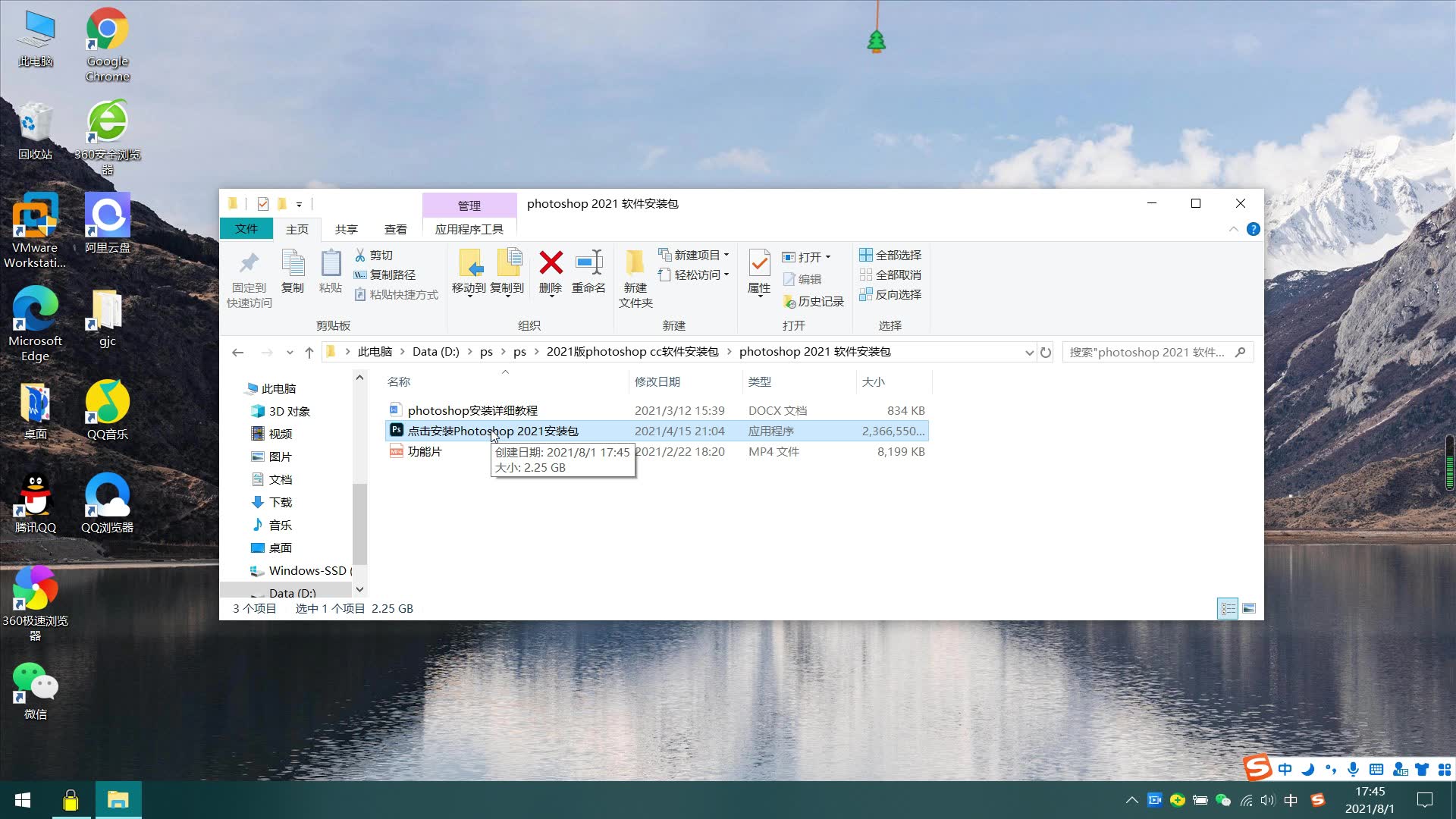The image size is (1456, 819).
Task: Select the 'Delete' icon in organize group
Action: (550, 271)
